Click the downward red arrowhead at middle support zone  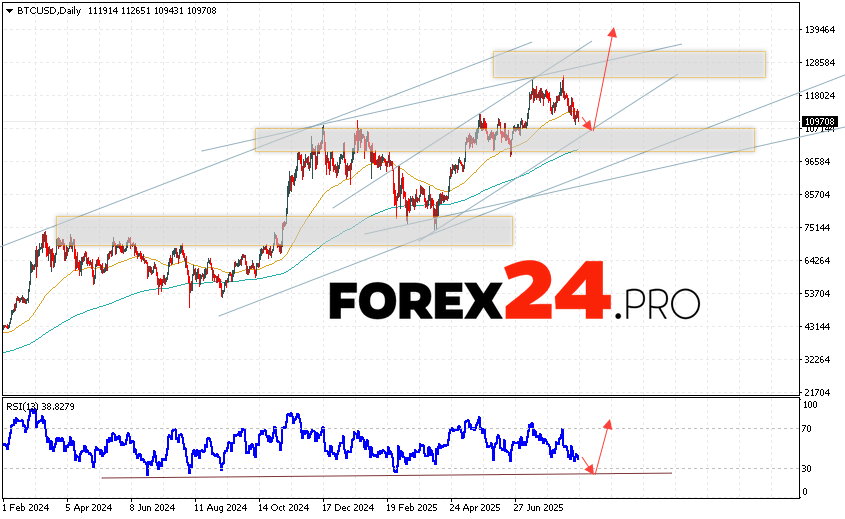click(590, 127)
